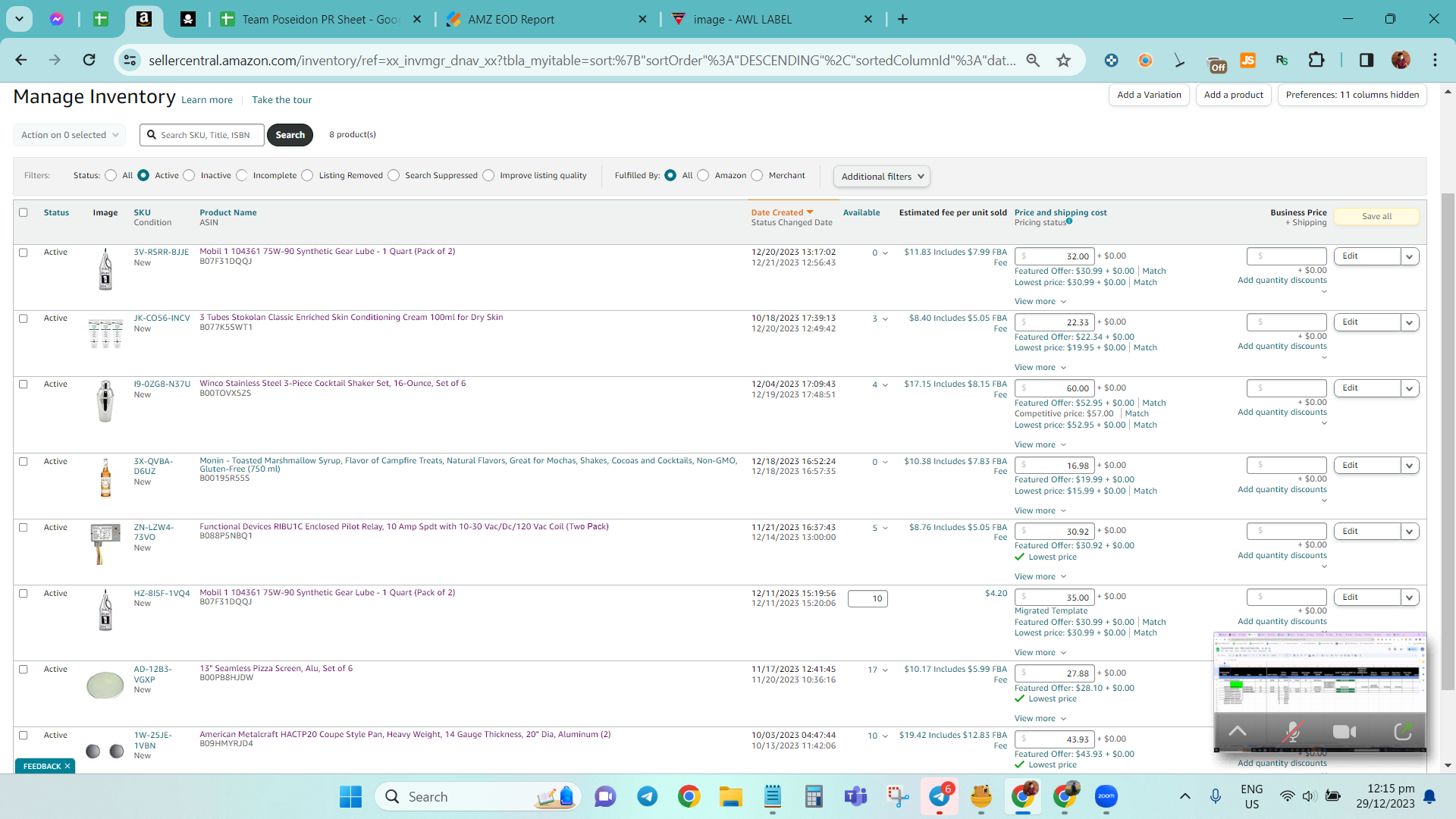Expand View more for Monin syrup row
The height and width of the screenshot is (819, 1456).
pyautogui.click(x=1040, y=510)
